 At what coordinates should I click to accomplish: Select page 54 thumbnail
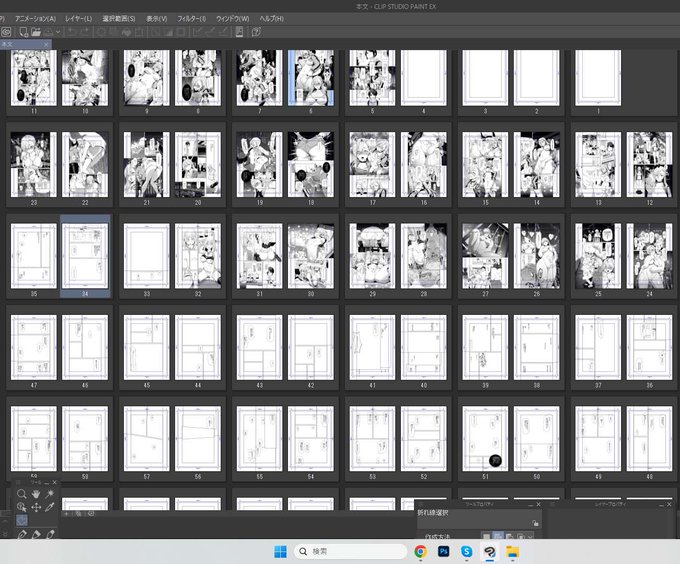tap(311, 439)
